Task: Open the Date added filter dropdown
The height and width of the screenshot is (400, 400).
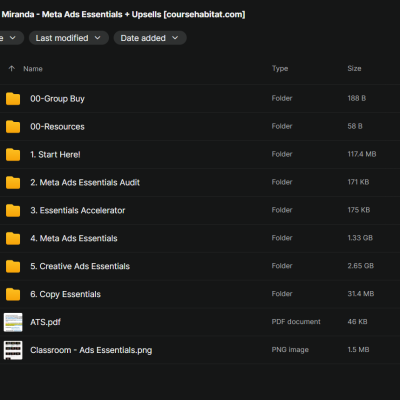Action: click(x=150, y=38)
